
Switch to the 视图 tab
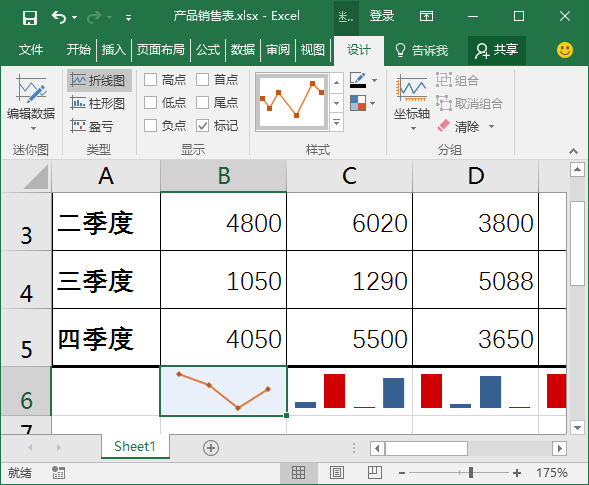pyautogui.click(x=313, y=50)
